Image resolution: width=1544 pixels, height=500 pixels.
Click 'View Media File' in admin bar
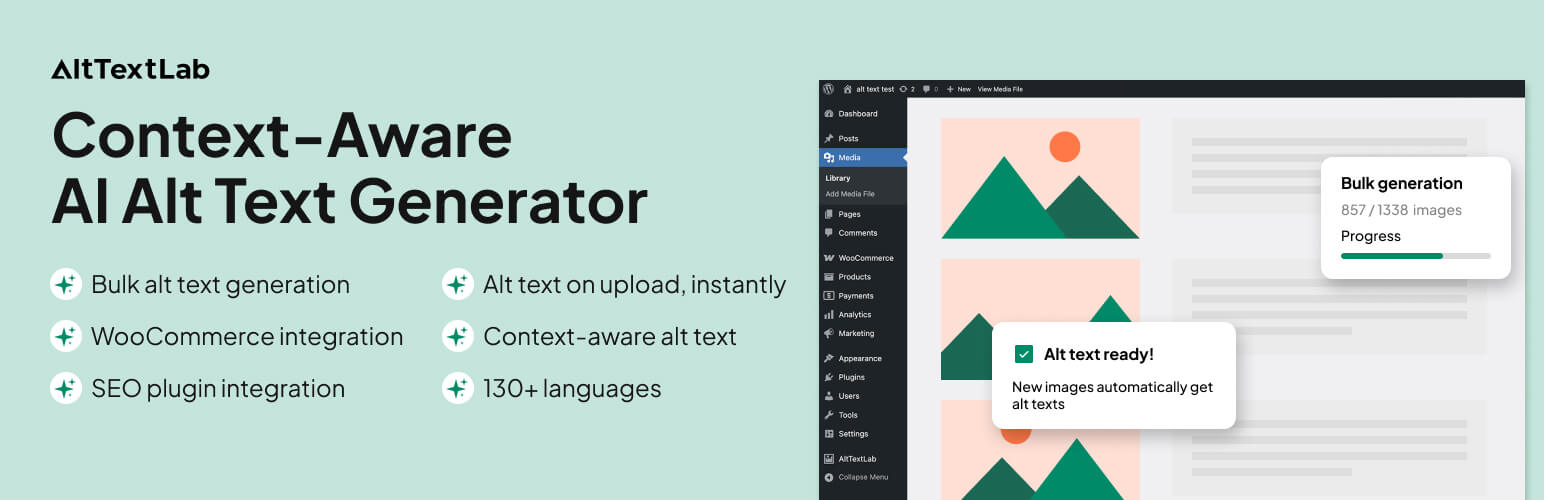coord(1000,89)
